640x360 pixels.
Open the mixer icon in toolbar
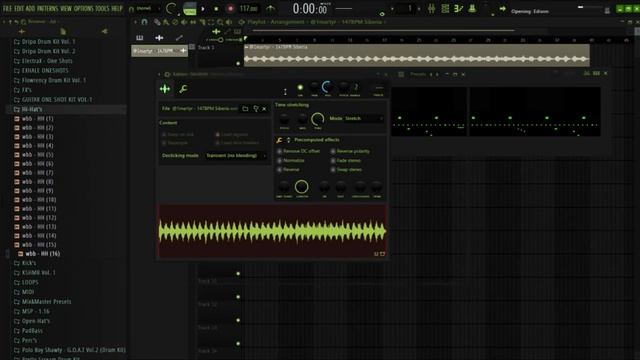tap(431, 9)
